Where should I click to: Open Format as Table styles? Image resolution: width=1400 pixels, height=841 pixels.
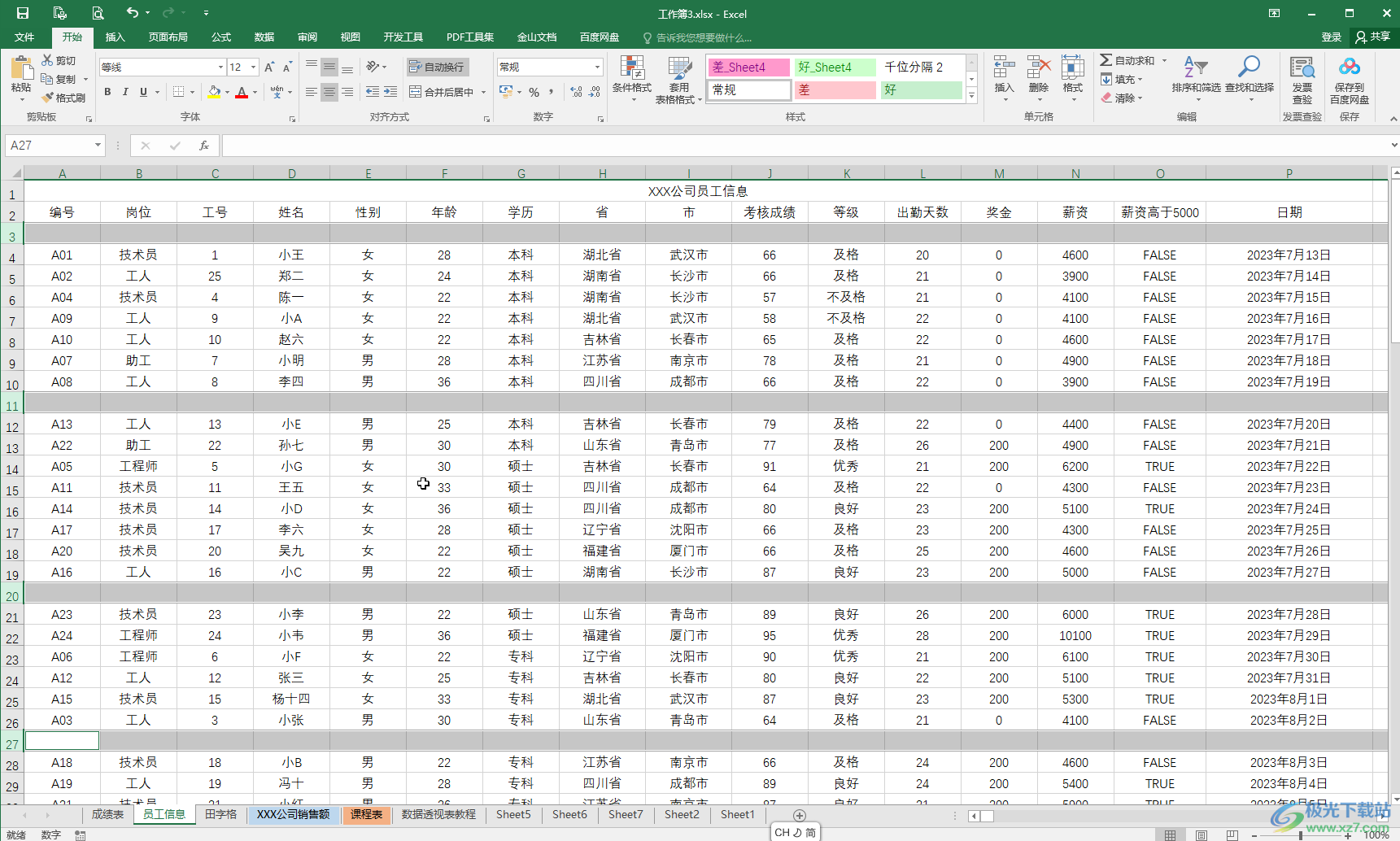click(x=678, y=80)
